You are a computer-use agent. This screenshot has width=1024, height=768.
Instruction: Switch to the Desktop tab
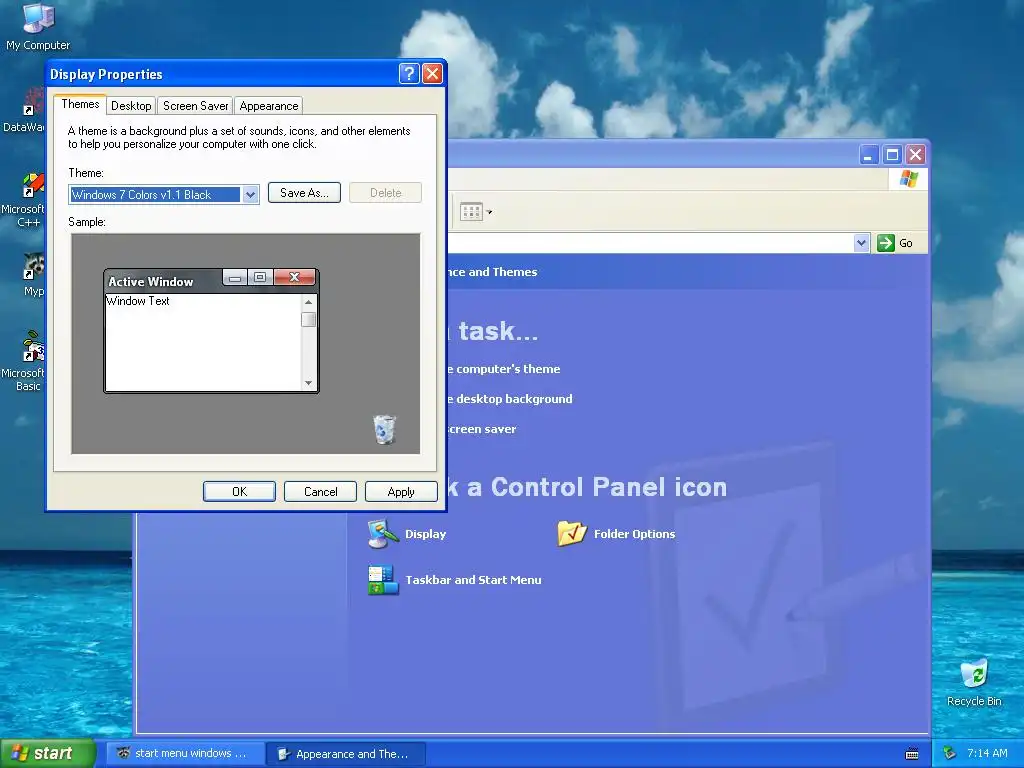(x=131, y=106)
